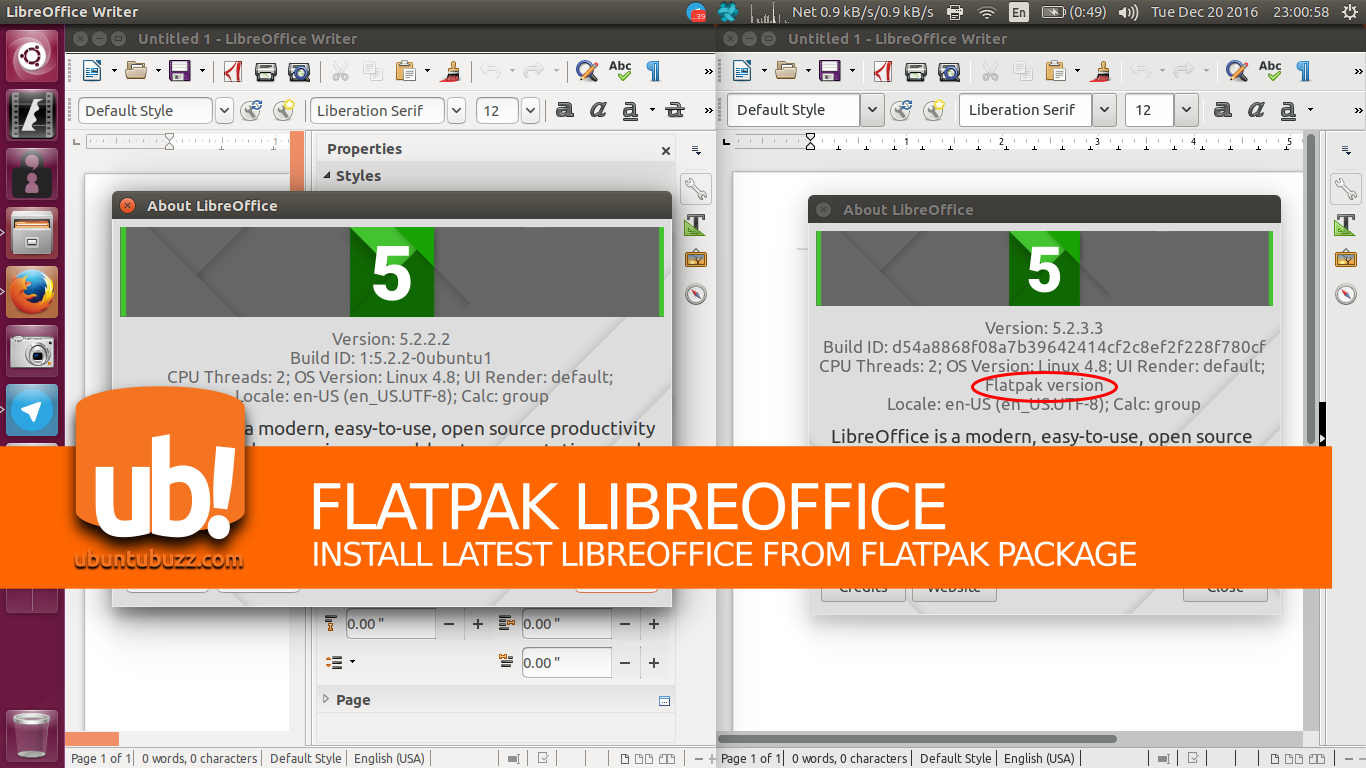Click Print icon in left Writer window
The width and height of the screenshot is (1366, 768).
coord(265,71)
